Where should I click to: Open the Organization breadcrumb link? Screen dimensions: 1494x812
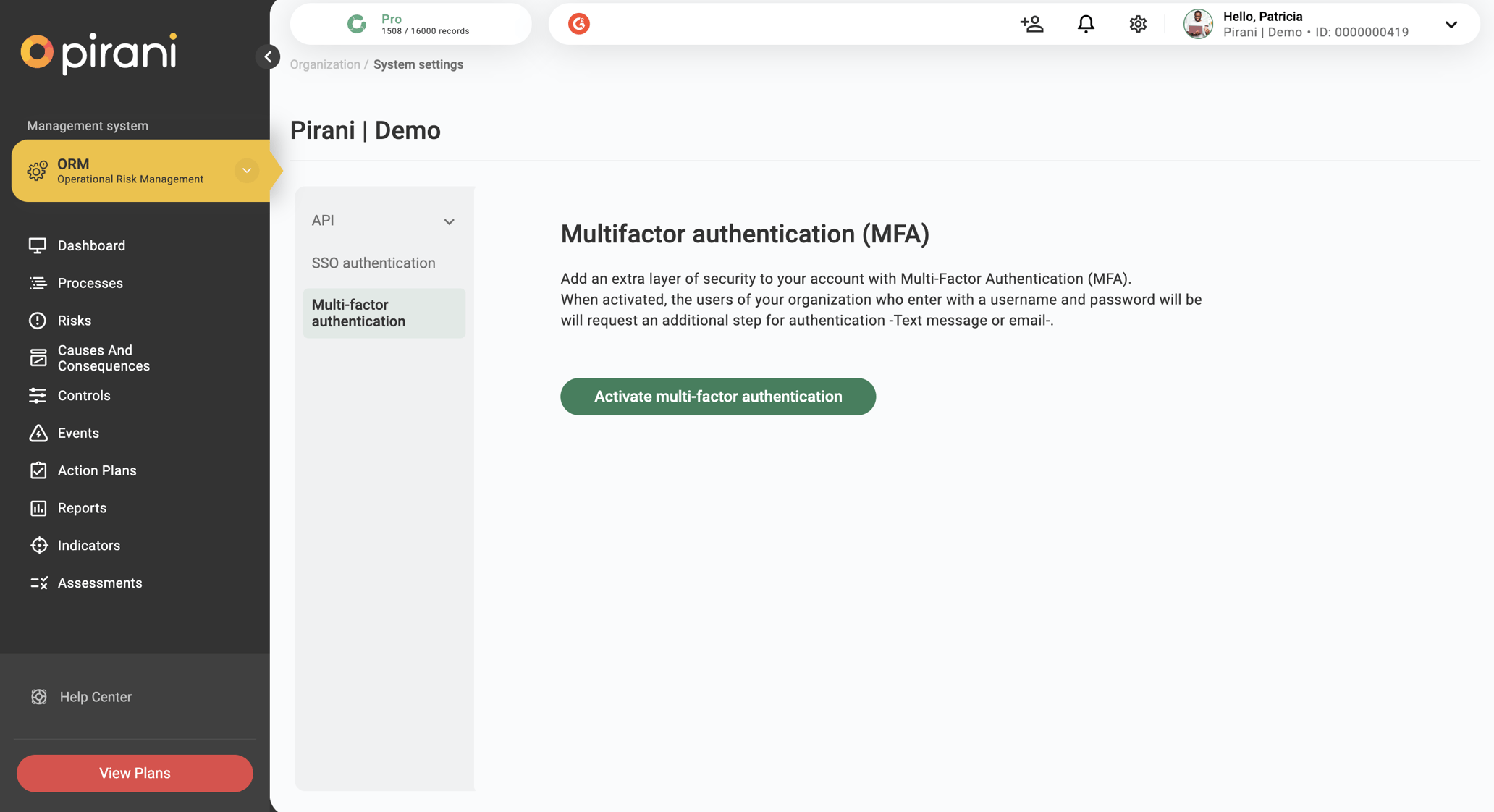pyautogui.click(x=324, y=64)
